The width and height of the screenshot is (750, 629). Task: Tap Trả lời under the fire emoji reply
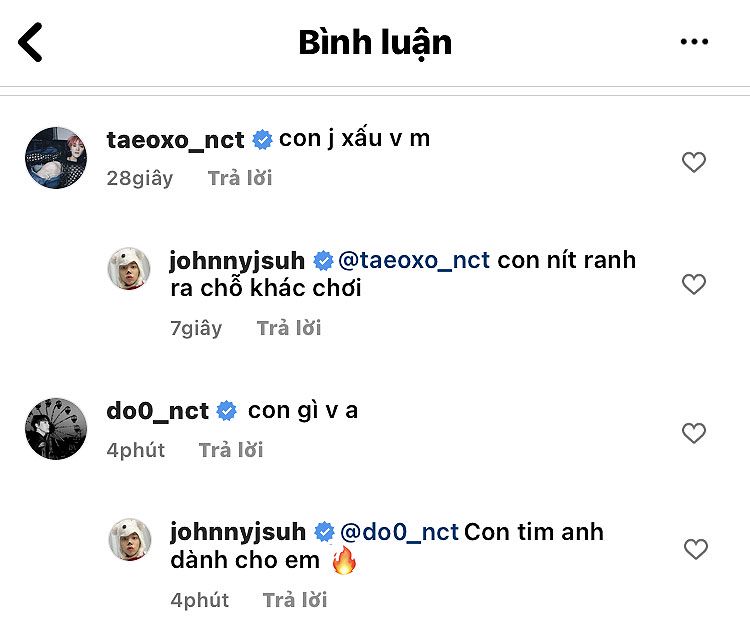click(x=295, y=600)
